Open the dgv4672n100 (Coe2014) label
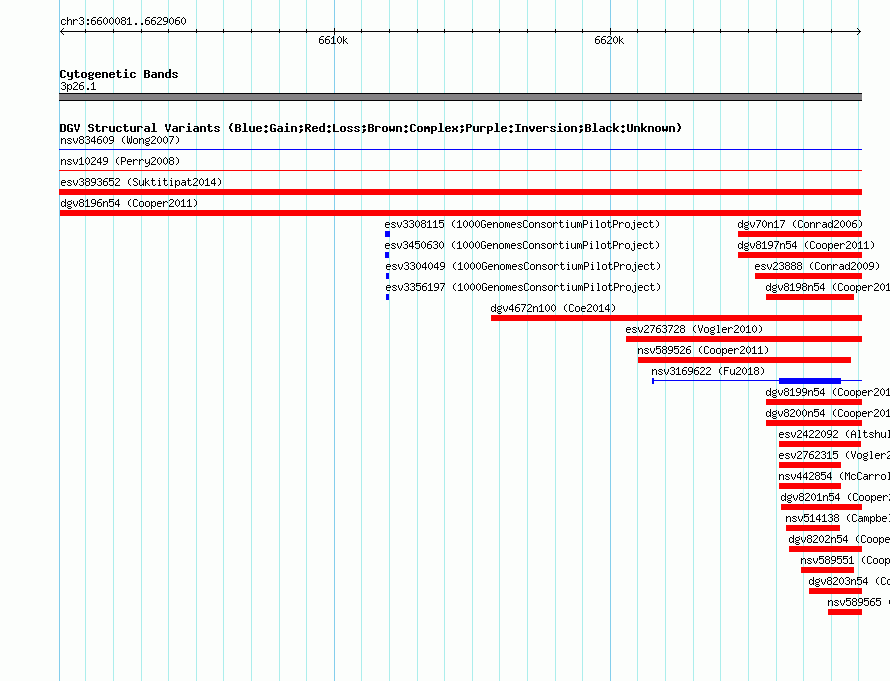Image resolution: width=890 pixels, height=681 pixels. click(553, 308)
